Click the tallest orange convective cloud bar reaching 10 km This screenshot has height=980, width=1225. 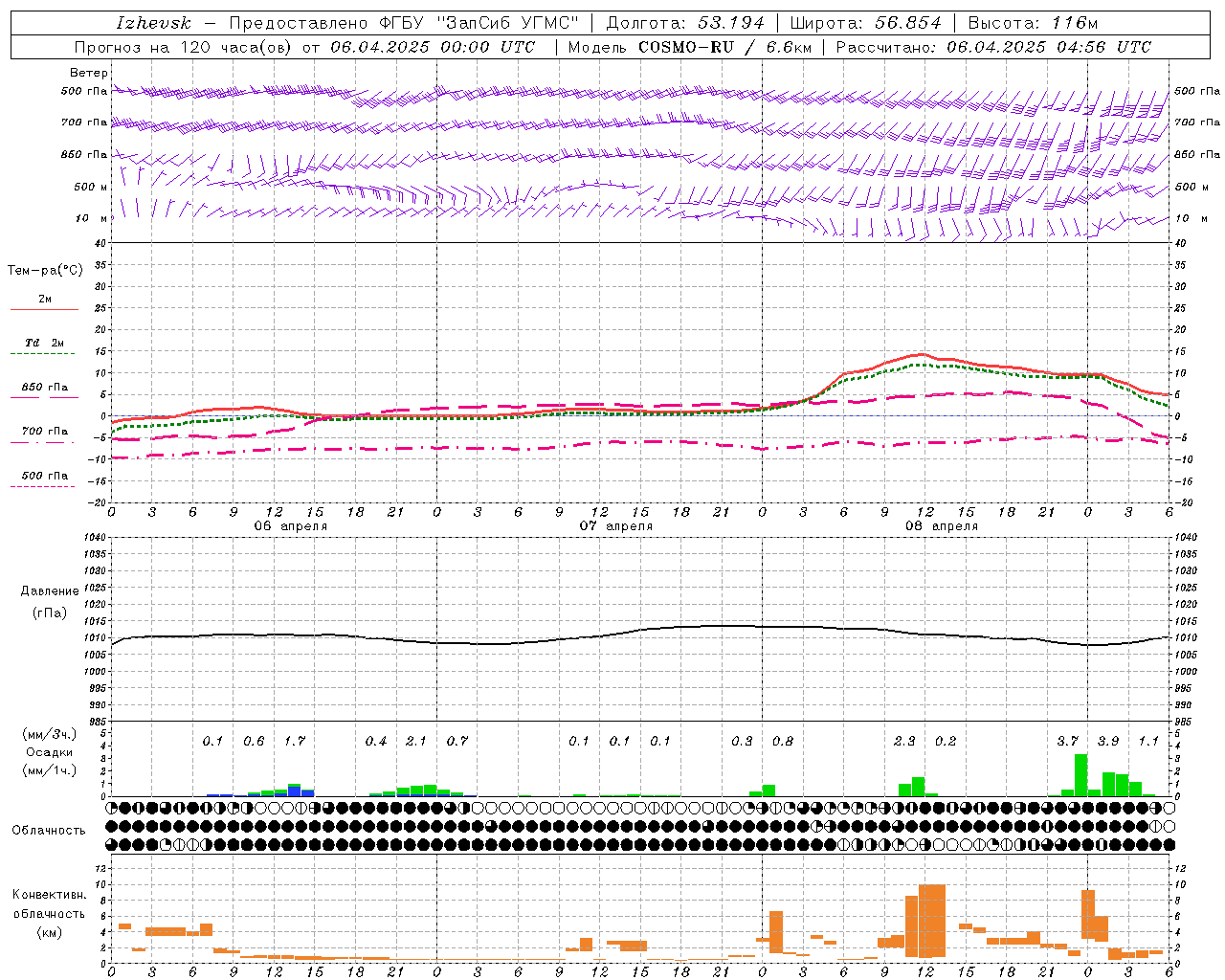click(931, 921)
